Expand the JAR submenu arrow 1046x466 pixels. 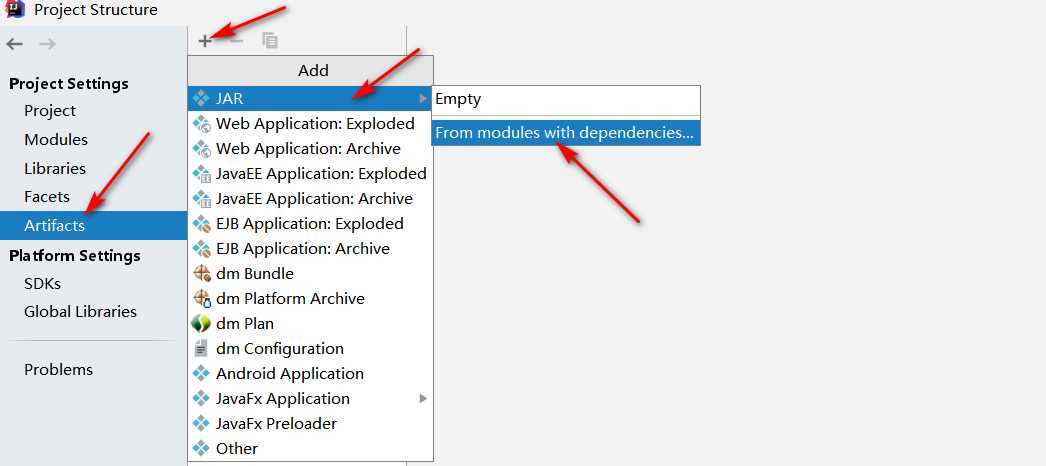click(423, 99)
